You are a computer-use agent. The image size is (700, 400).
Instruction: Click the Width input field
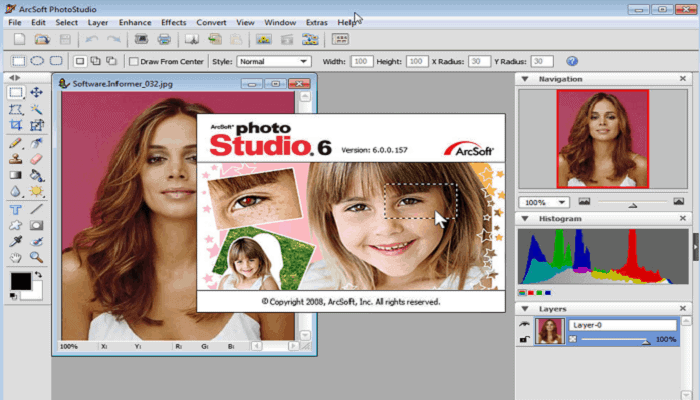[x=361, y=62]
